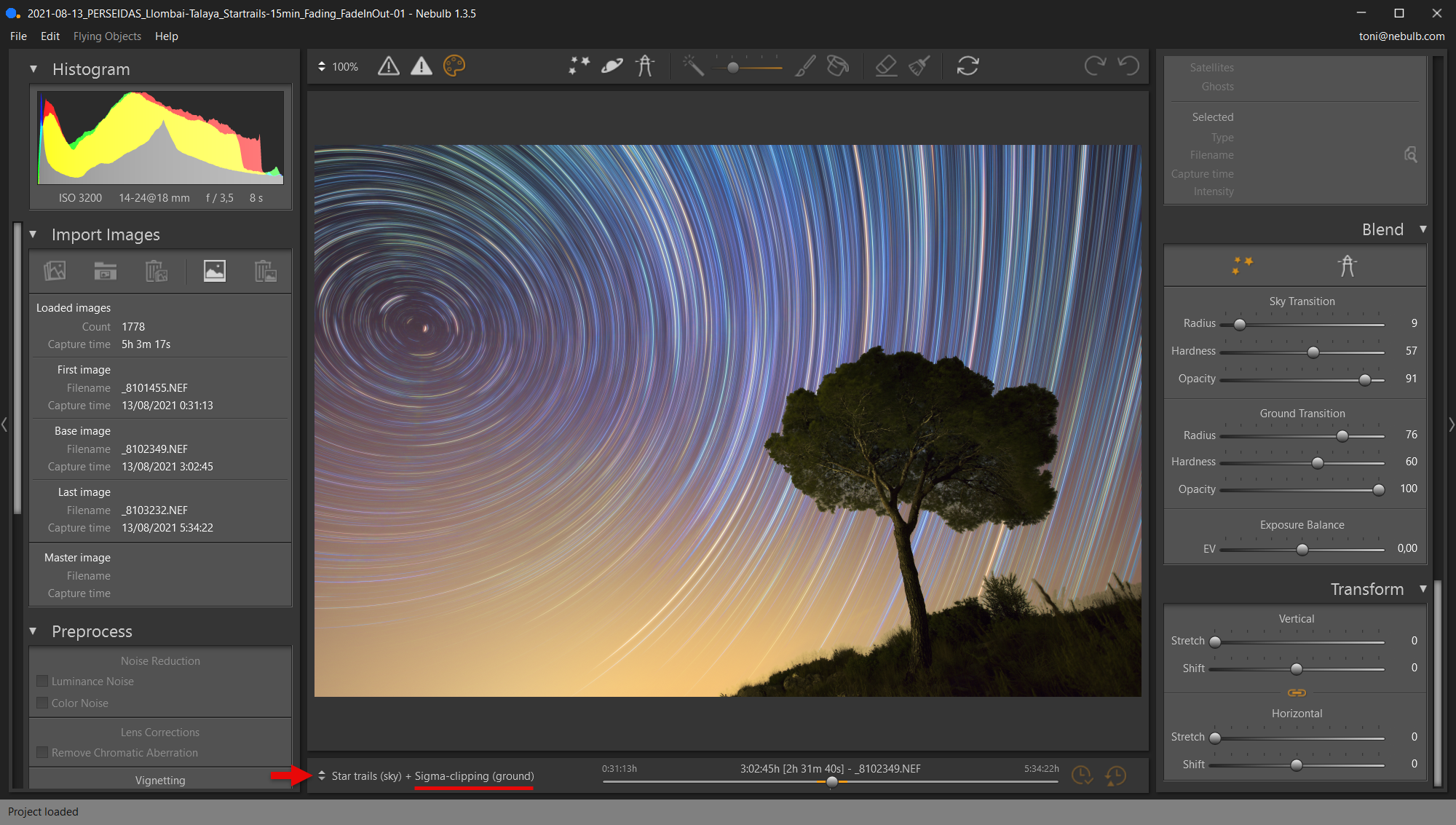Select the stars tab in Blend panel

click(1242, 266)
